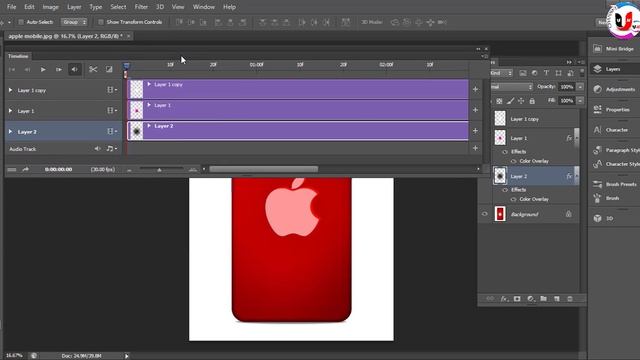Screen dimensions: 640x360
Task: Click the scissors Split at Playhead icon
Action: pyautogui.click(x=93, y=69)
